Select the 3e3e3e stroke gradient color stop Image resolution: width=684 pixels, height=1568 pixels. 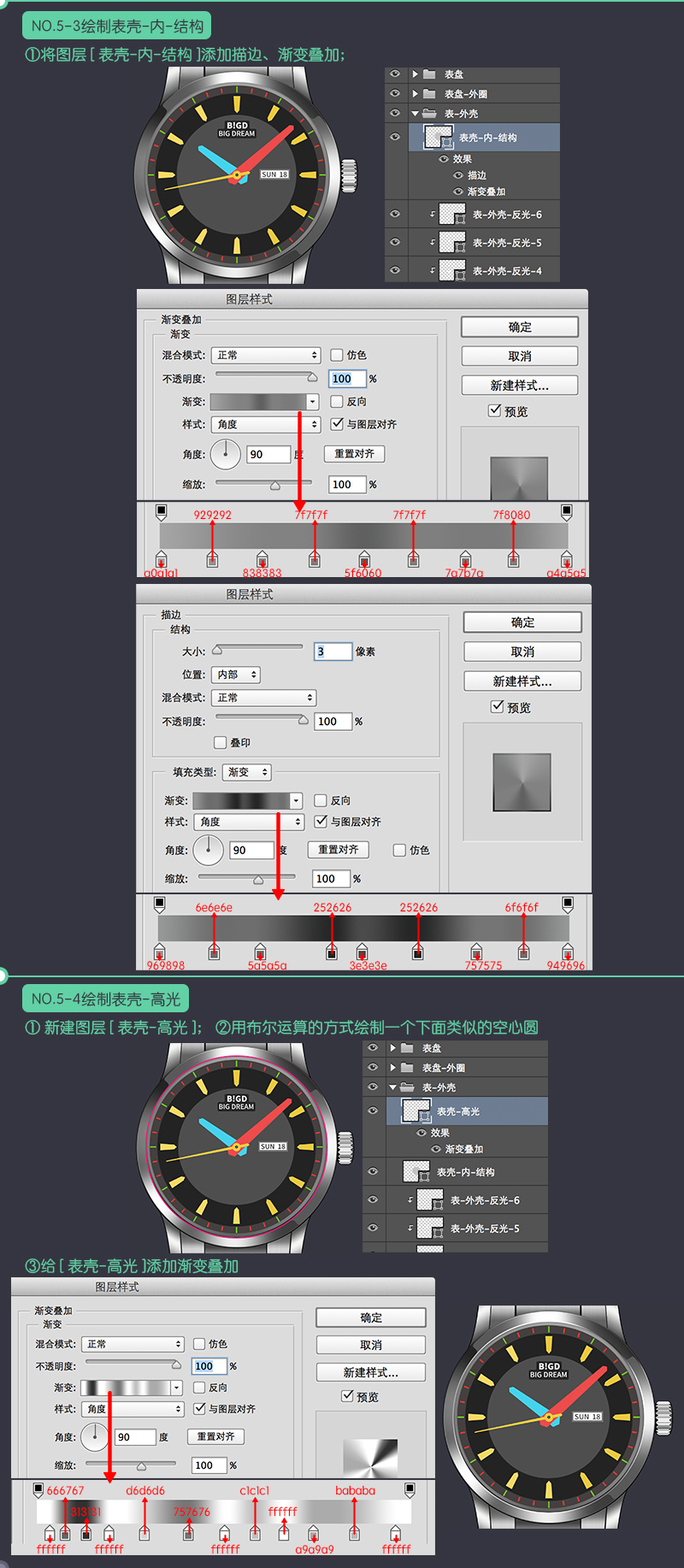coord(362,952)
